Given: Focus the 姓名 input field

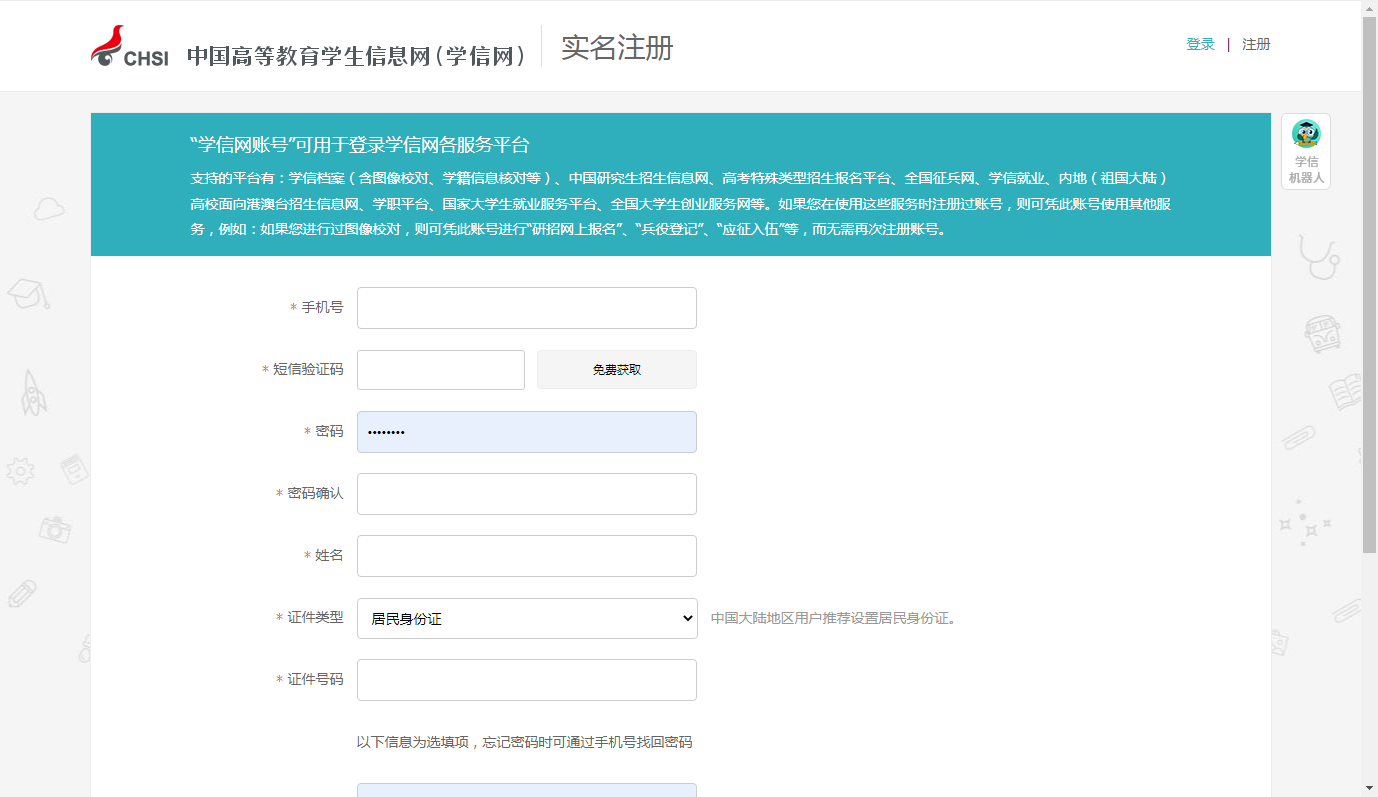Looking at the screenshot, I should click(x=527, y=556).
